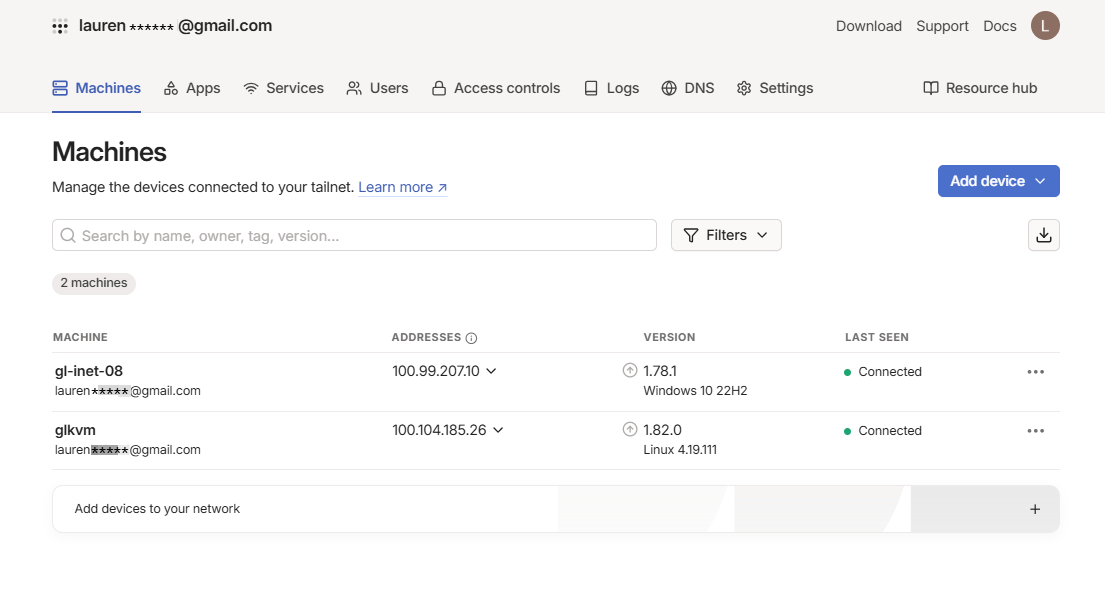Open the three-dot menu for glkvm
Image resolution: width=1111 pixels, height=599 pixels.
[x=1035, y=431]
